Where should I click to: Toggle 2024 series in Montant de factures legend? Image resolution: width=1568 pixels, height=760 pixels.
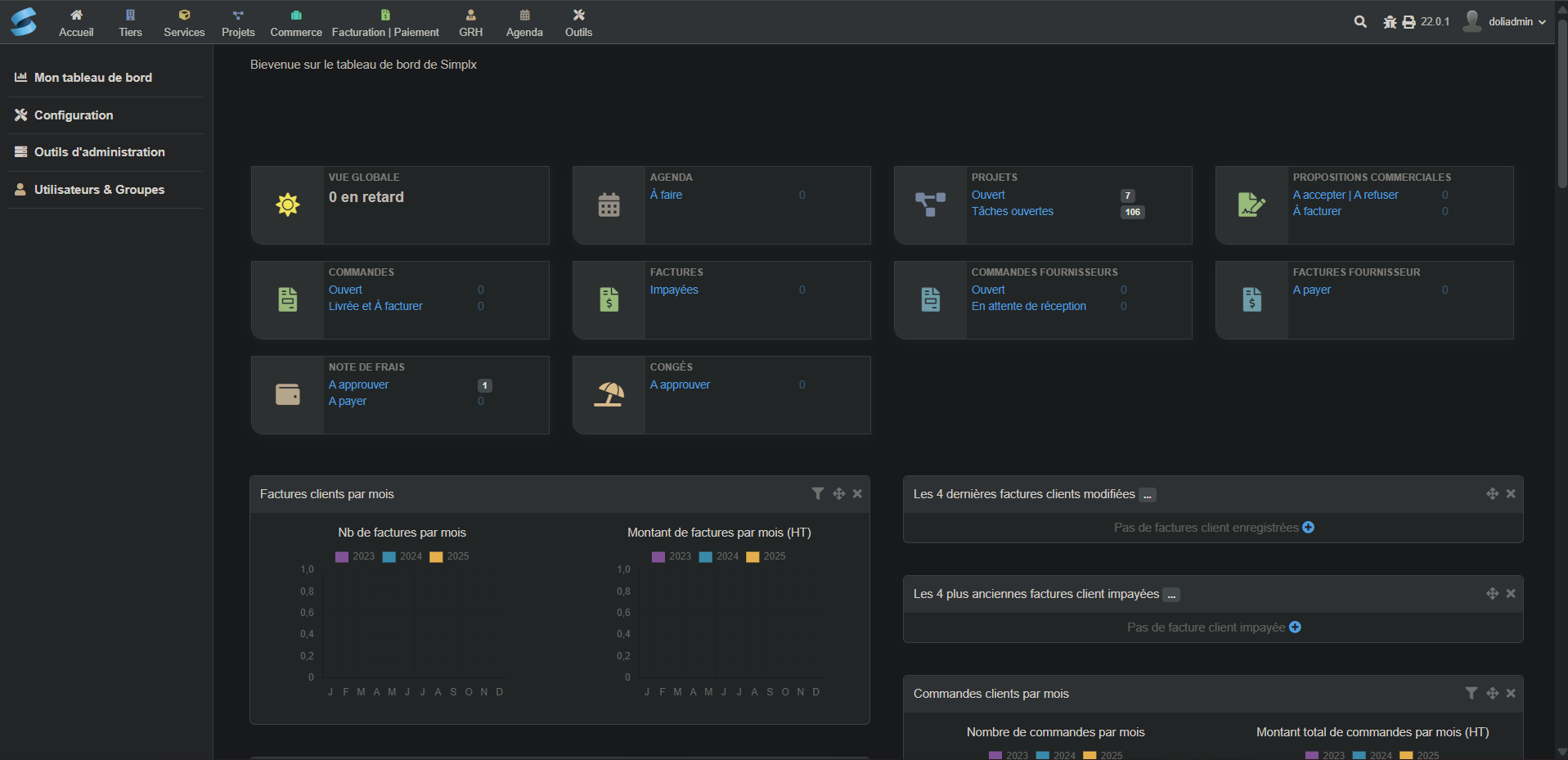[718, 556]
